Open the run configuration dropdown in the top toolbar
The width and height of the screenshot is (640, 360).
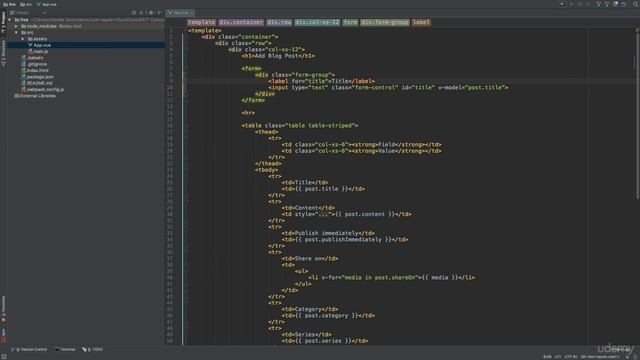[562, 4]
